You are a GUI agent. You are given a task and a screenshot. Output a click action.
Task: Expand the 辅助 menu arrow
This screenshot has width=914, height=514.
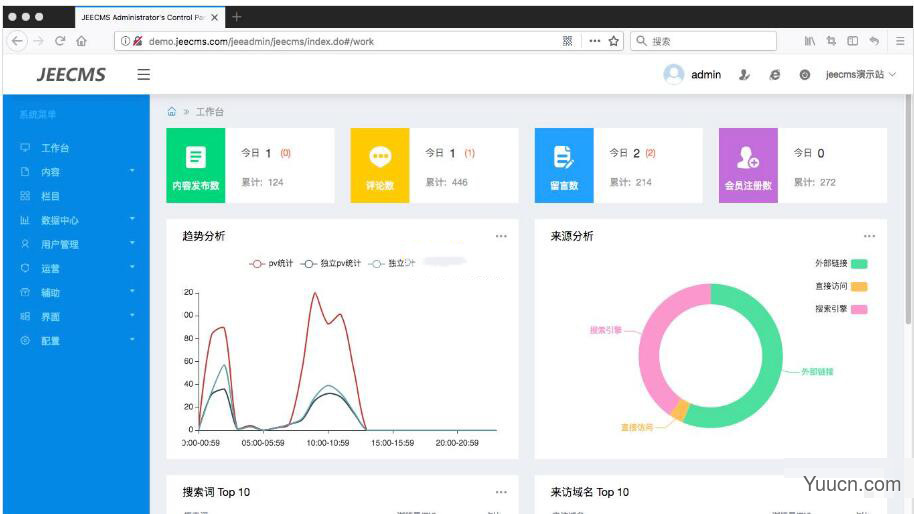point(132,291)
